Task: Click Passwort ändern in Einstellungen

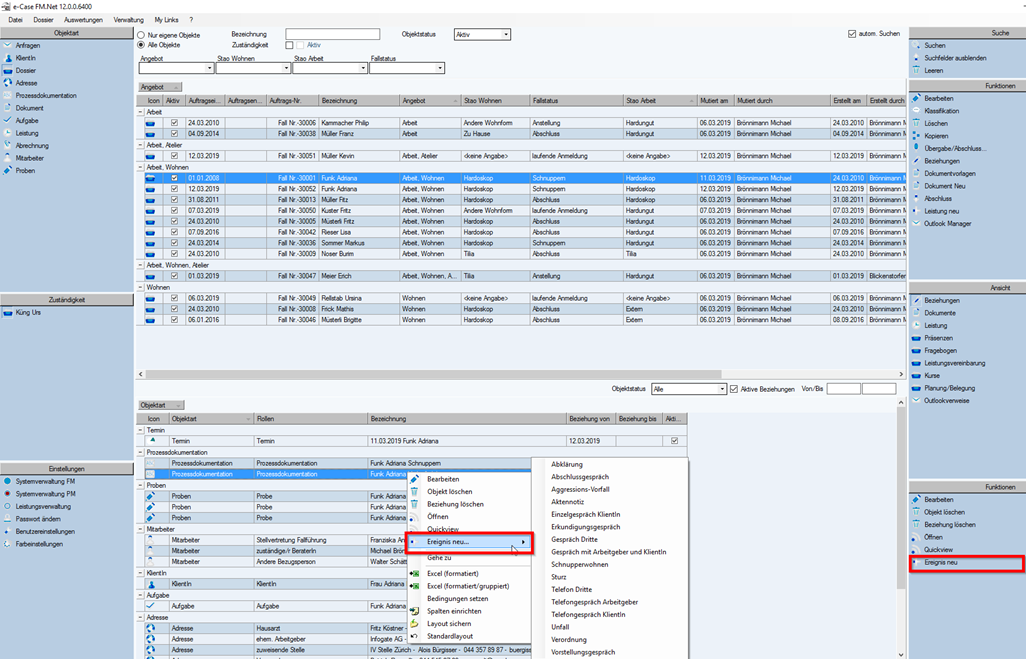Action: pos(38,518)
